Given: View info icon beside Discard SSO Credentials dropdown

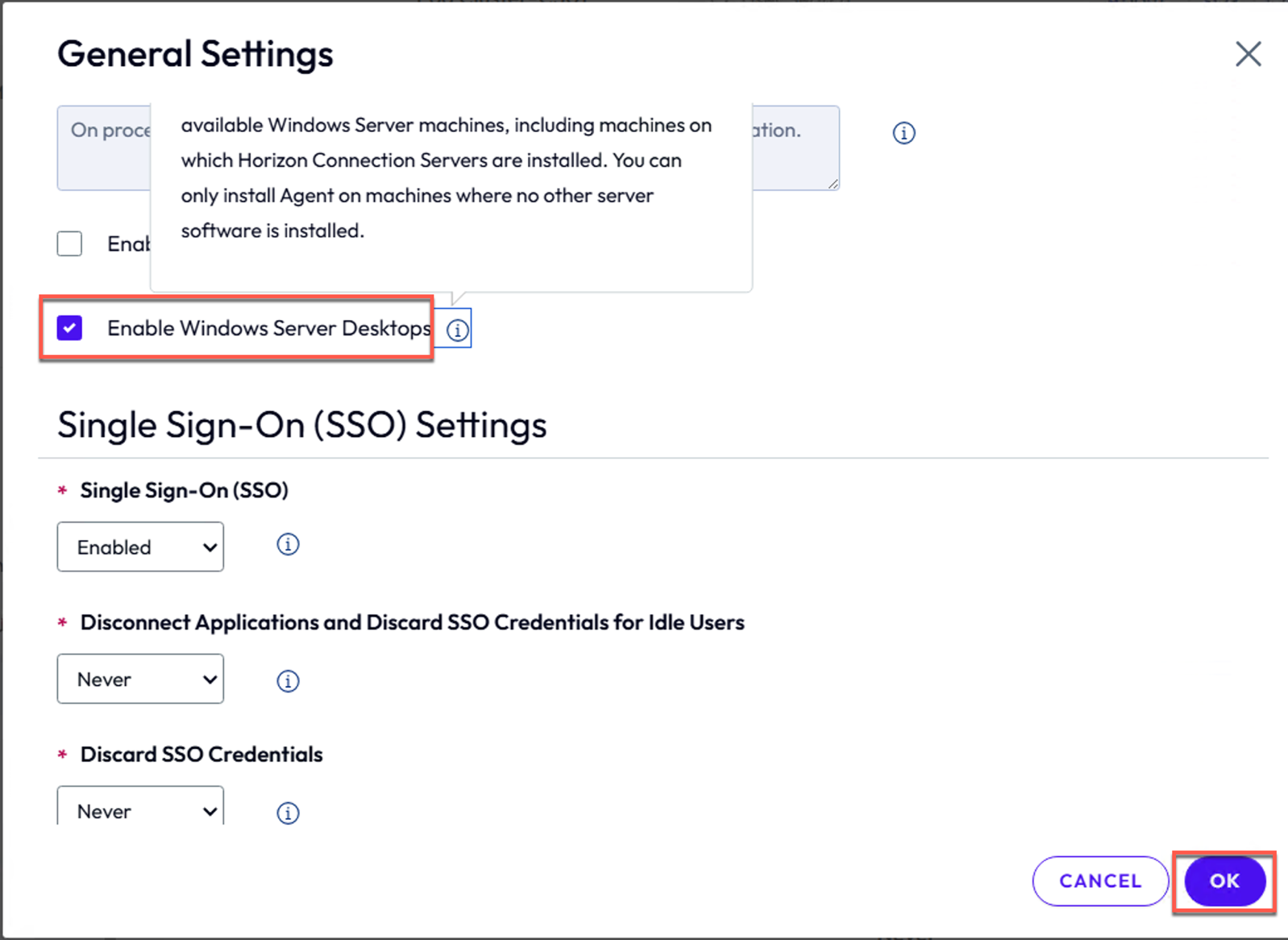Looking at the screenshot, I should 288,813.
